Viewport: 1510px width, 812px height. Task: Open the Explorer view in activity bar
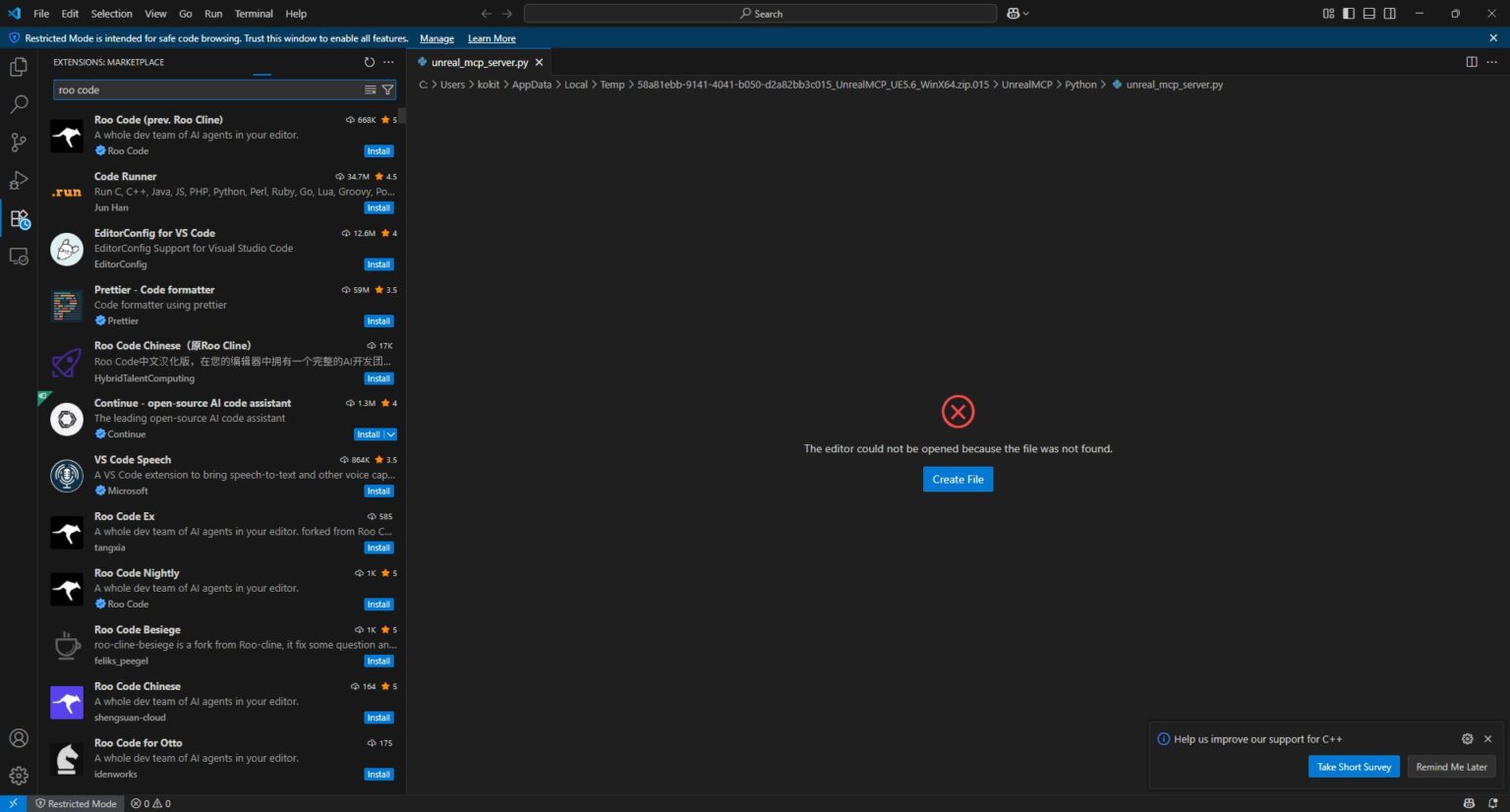pyautogui.click(x=19, y=67)
